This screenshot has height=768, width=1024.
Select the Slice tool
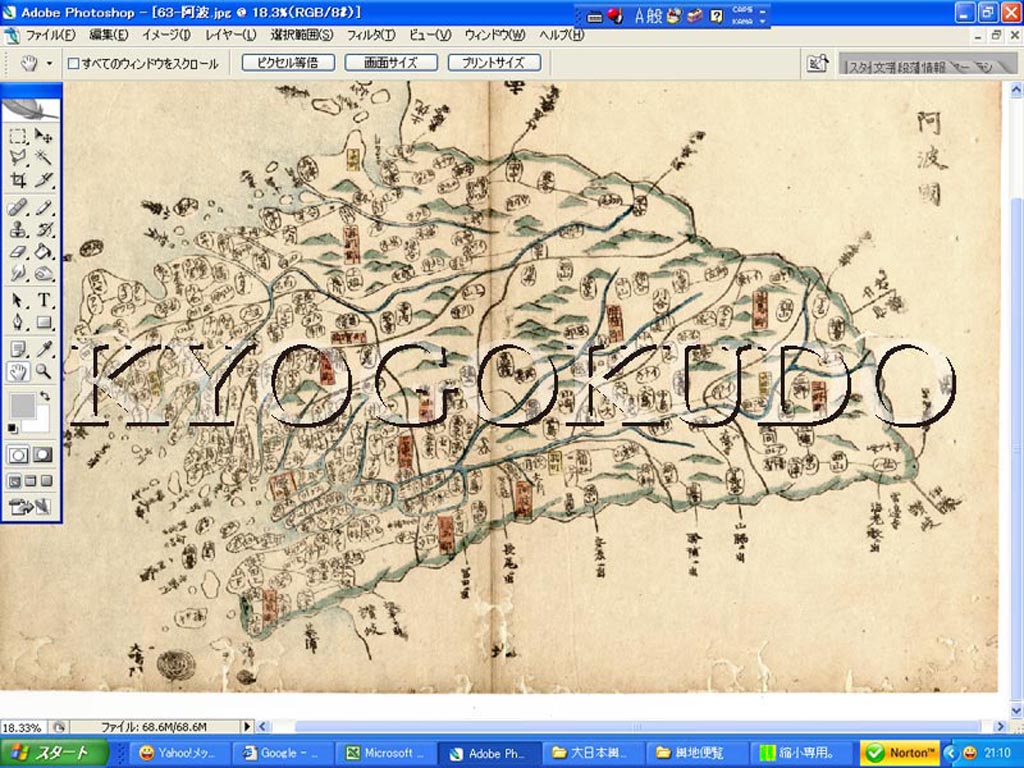43,180
